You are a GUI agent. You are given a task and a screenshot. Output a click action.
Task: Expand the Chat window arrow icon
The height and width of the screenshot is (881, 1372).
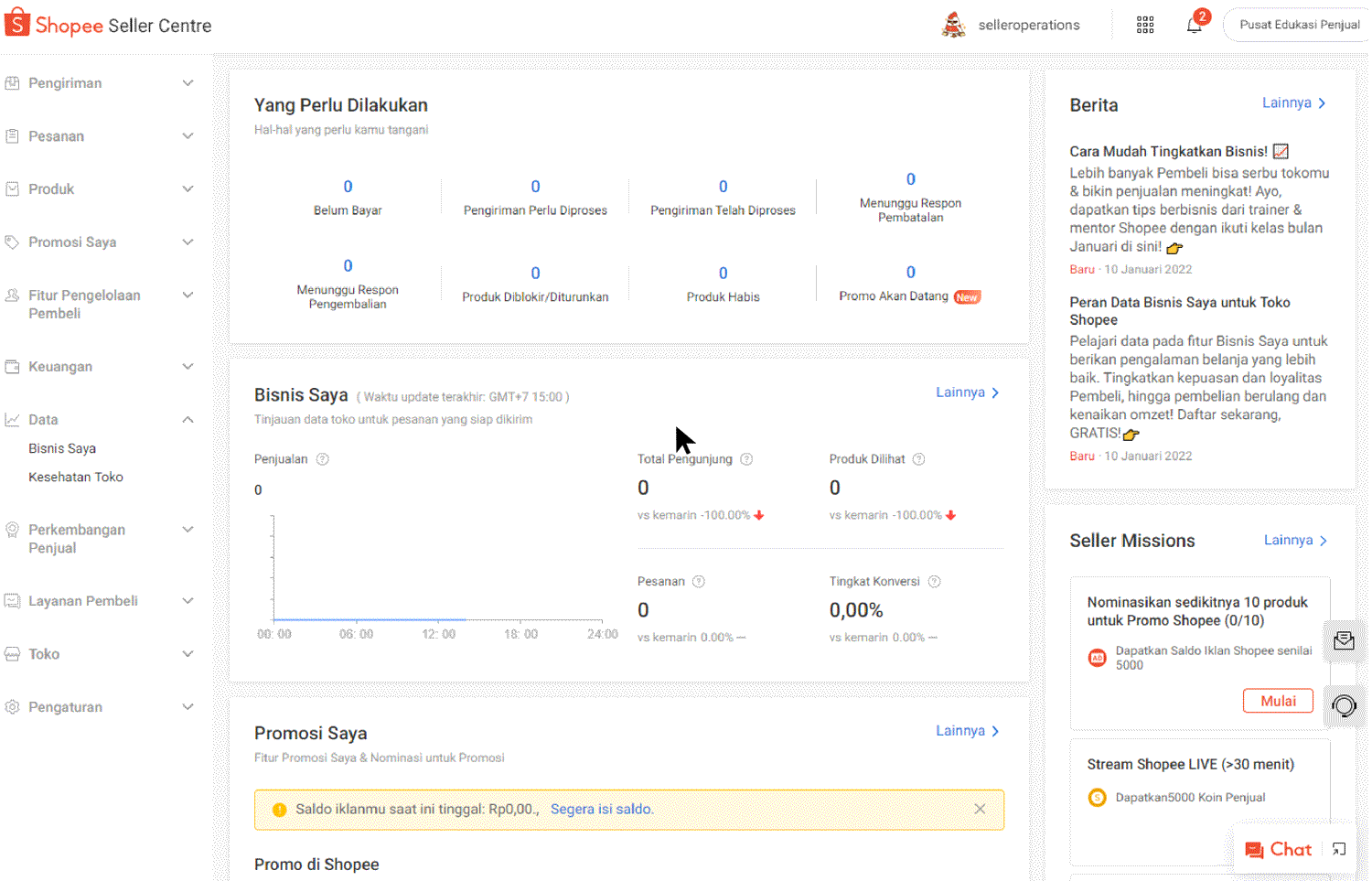pos(1339,850)
